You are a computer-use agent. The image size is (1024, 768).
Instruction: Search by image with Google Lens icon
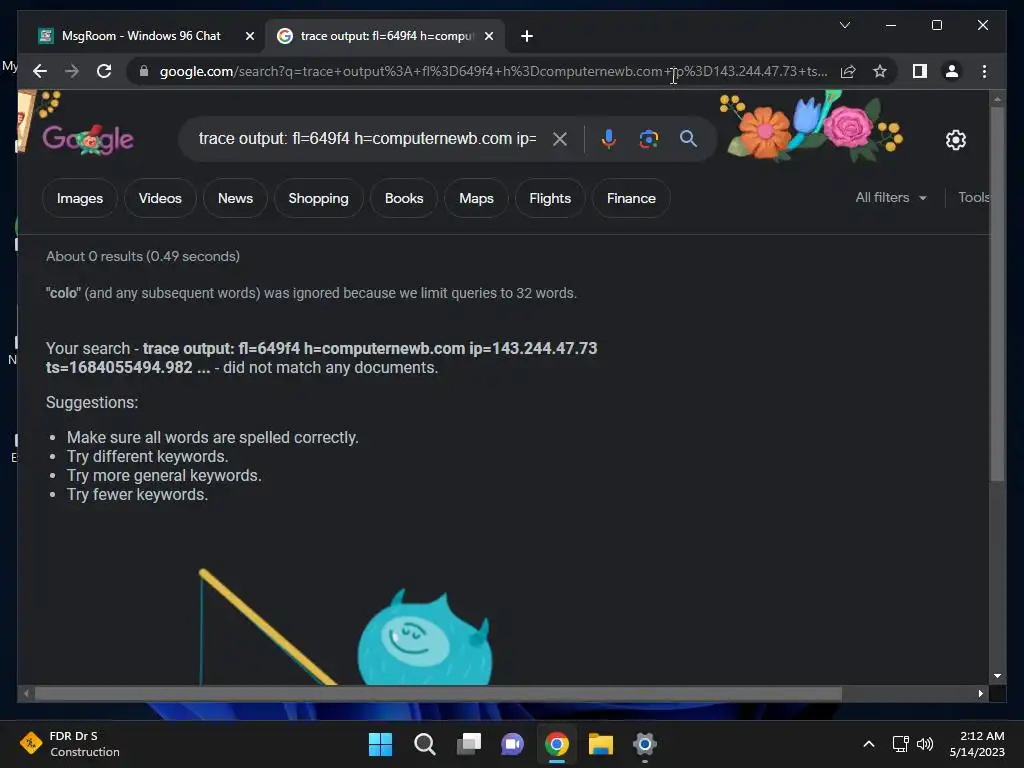(648, 138)
